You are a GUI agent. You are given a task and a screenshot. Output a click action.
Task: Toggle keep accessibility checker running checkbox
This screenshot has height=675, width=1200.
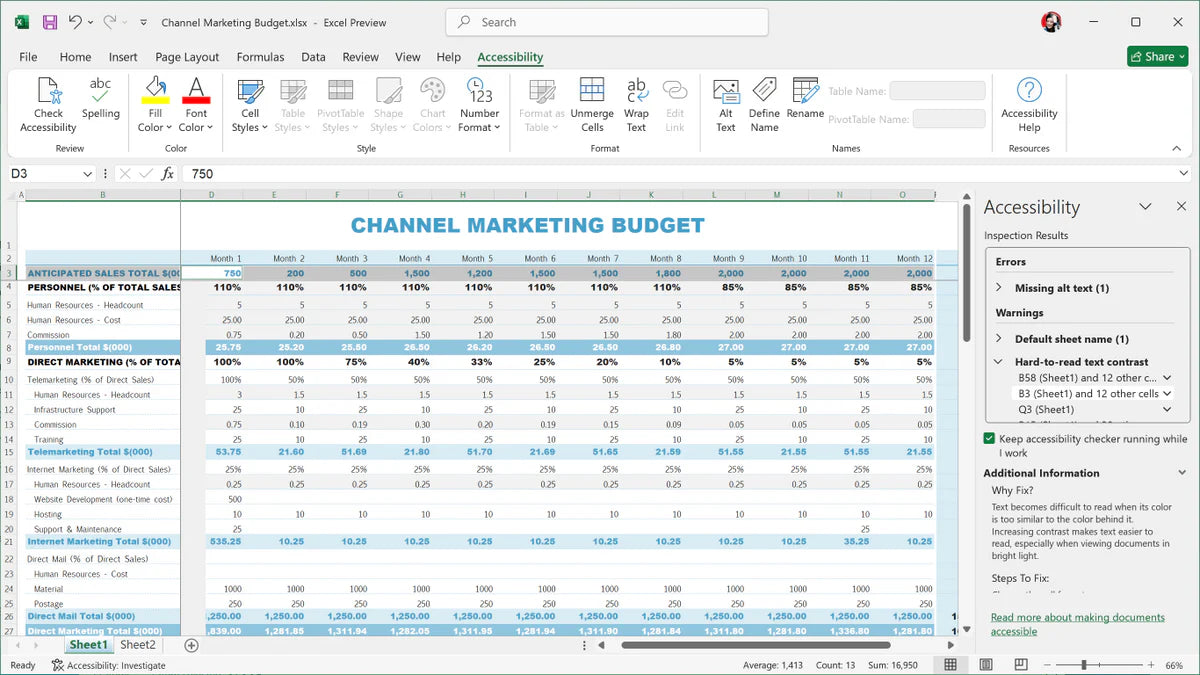(x=989, y=439)
